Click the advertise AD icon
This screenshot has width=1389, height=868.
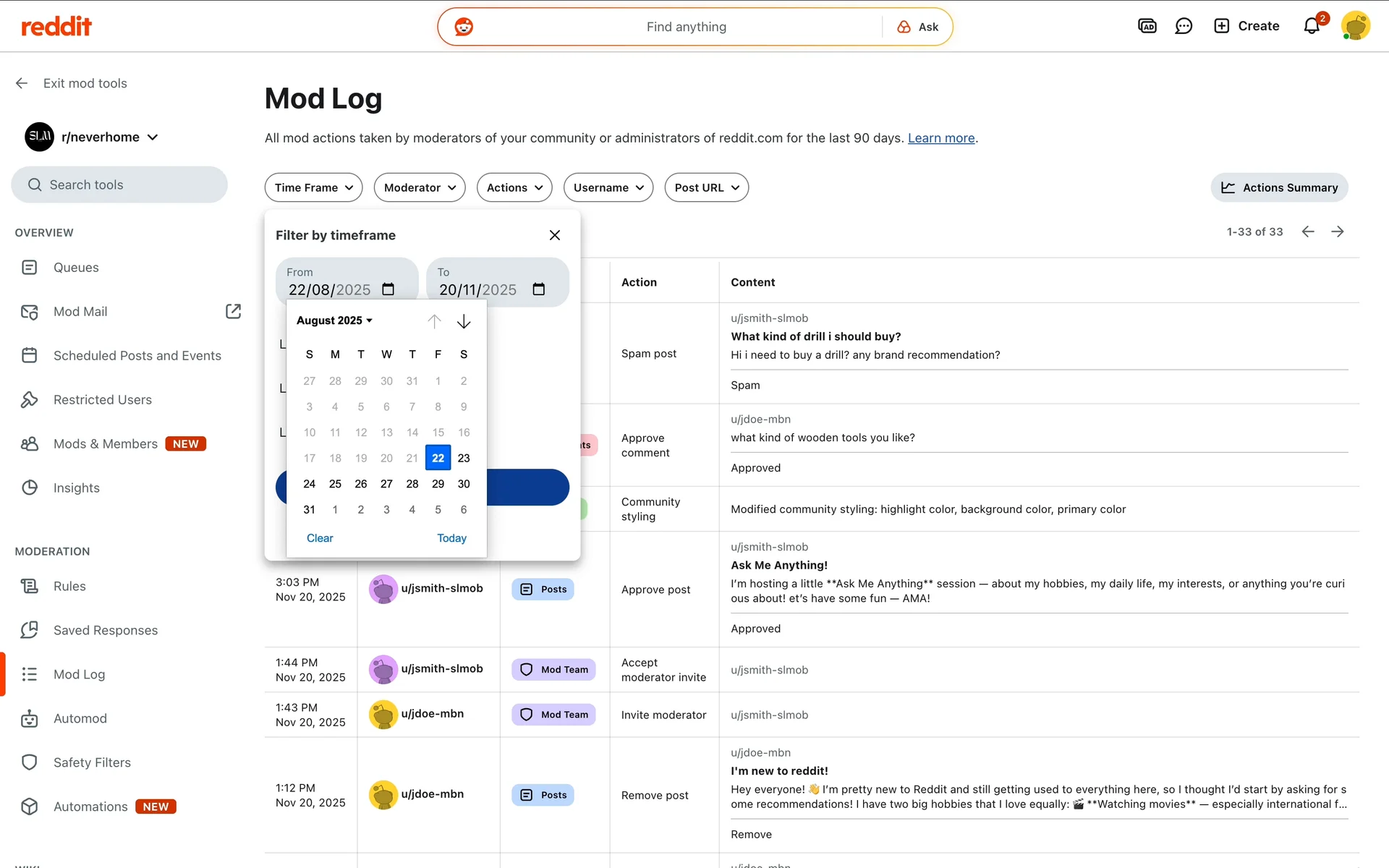1147,26
